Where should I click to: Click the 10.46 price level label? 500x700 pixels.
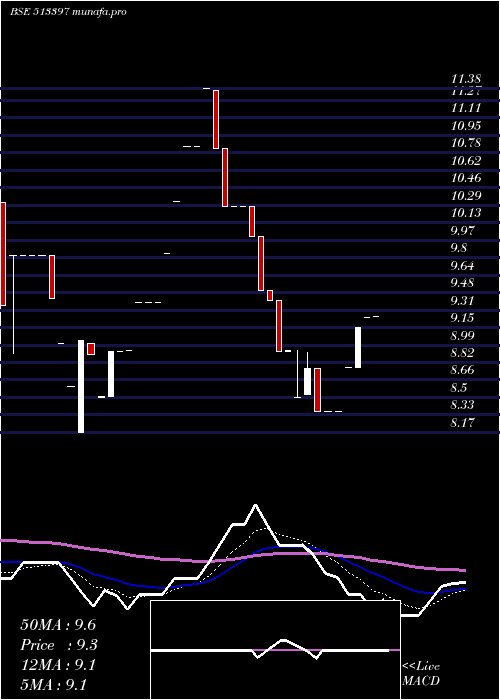[466, 178]
